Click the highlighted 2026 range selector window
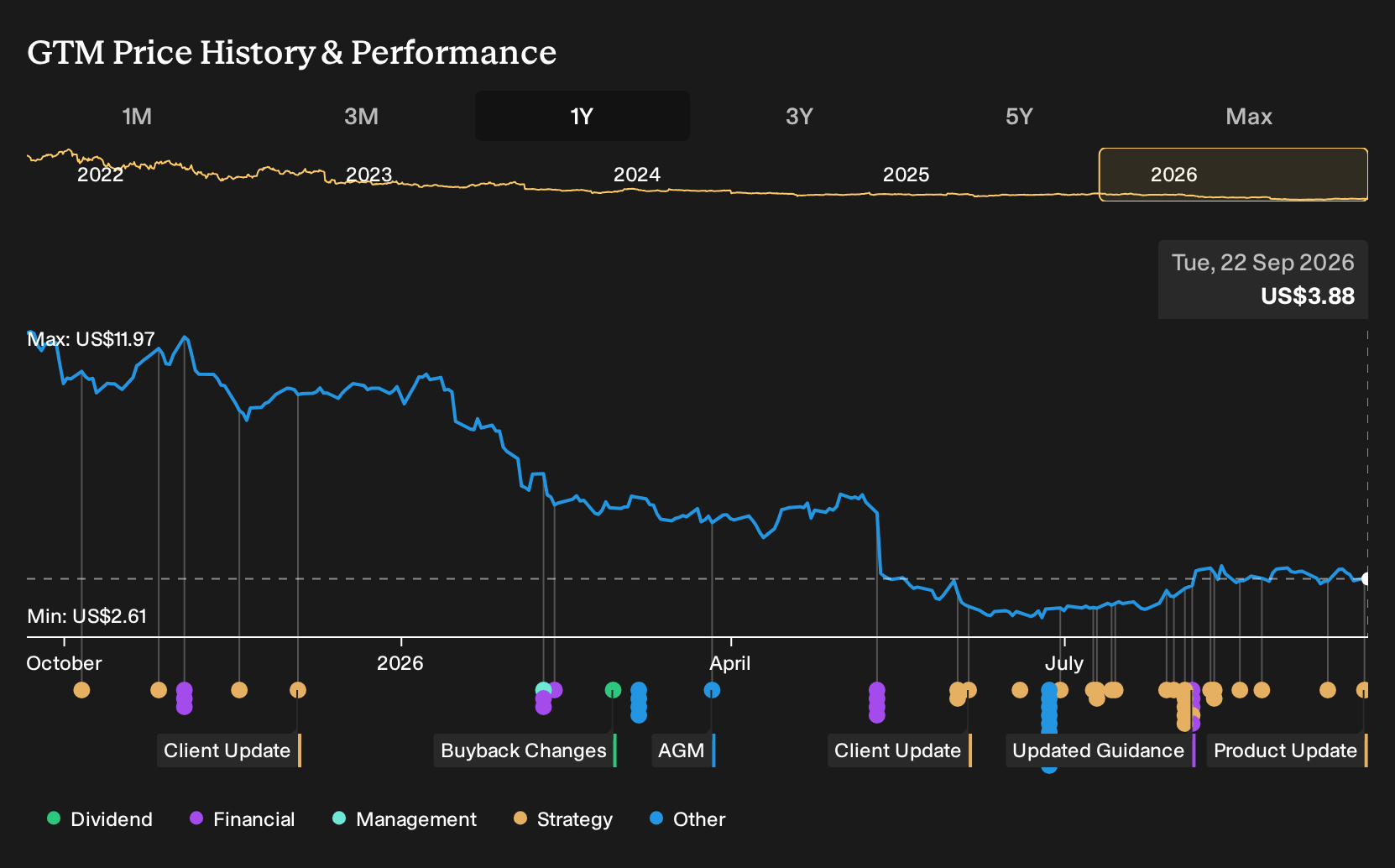1395x868 pixels. (x=1233, y=175)
